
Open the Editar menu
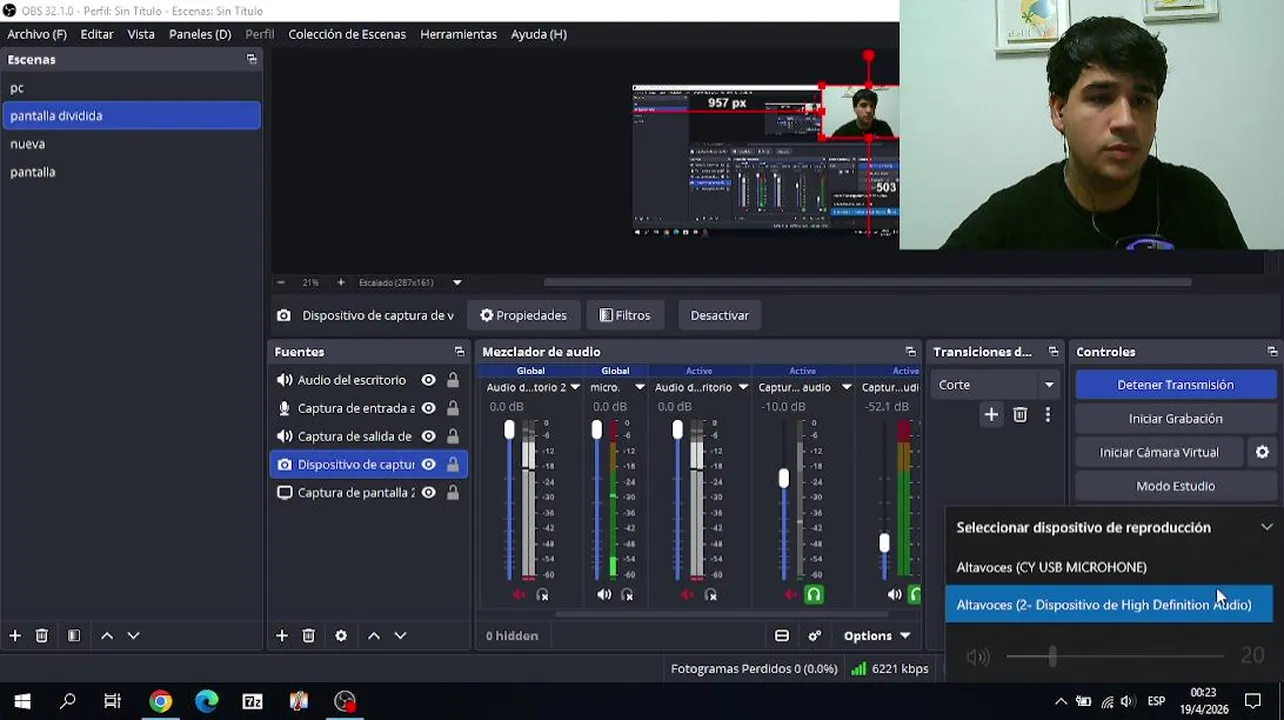click(97, 34)
